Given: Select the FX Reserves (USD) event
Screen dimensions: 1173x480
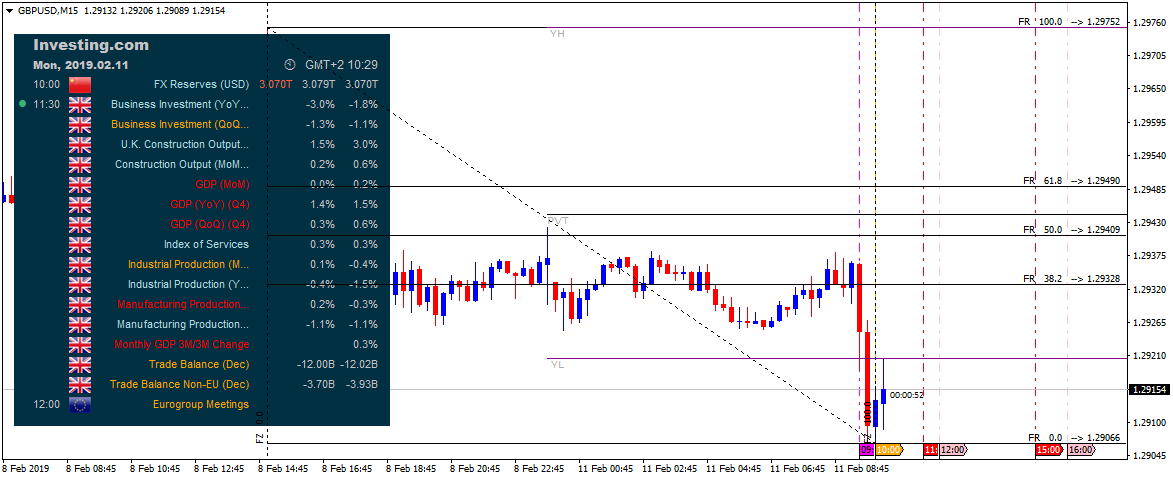Looking at the screenshot, I should [x=201, y=84].
